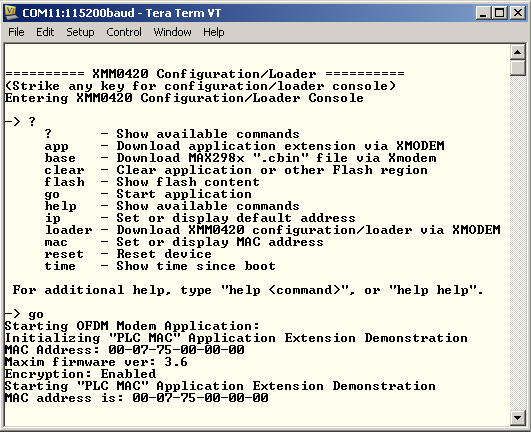Viewport: 531px width, 432px height.
Task: Open the Window menu
Action: pyautogui.click(x=172, y=32)
